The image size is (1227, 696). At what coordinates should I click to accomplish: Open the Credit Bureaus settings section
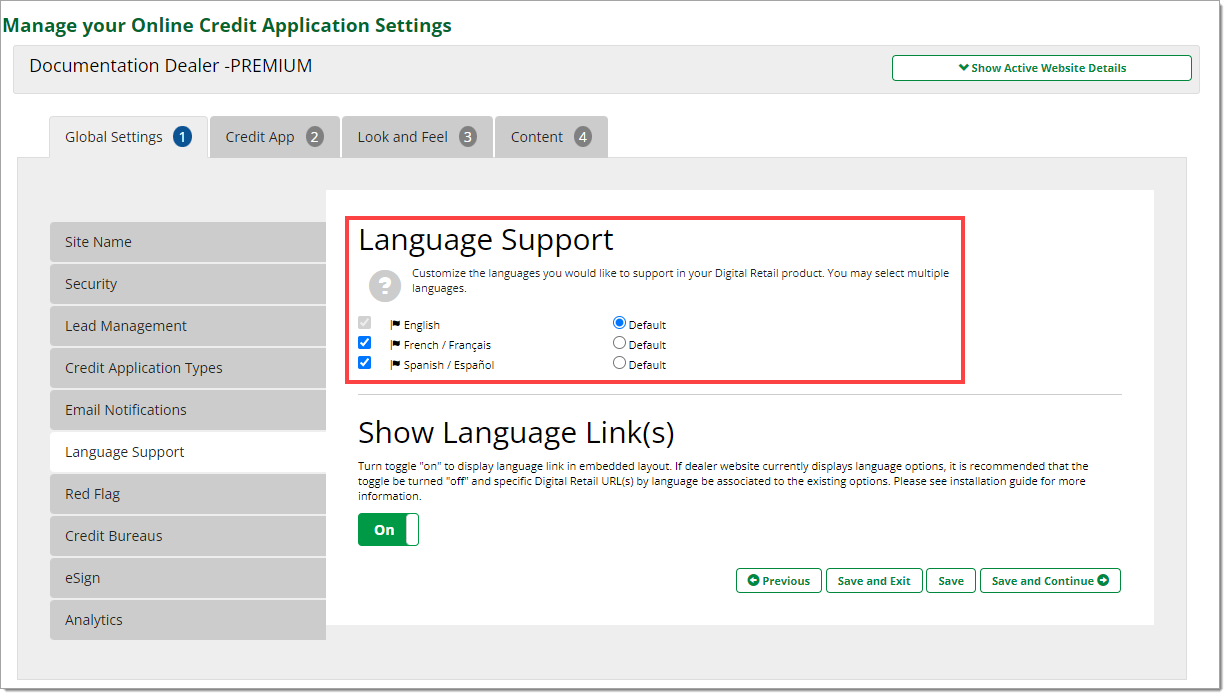[188, 536]
